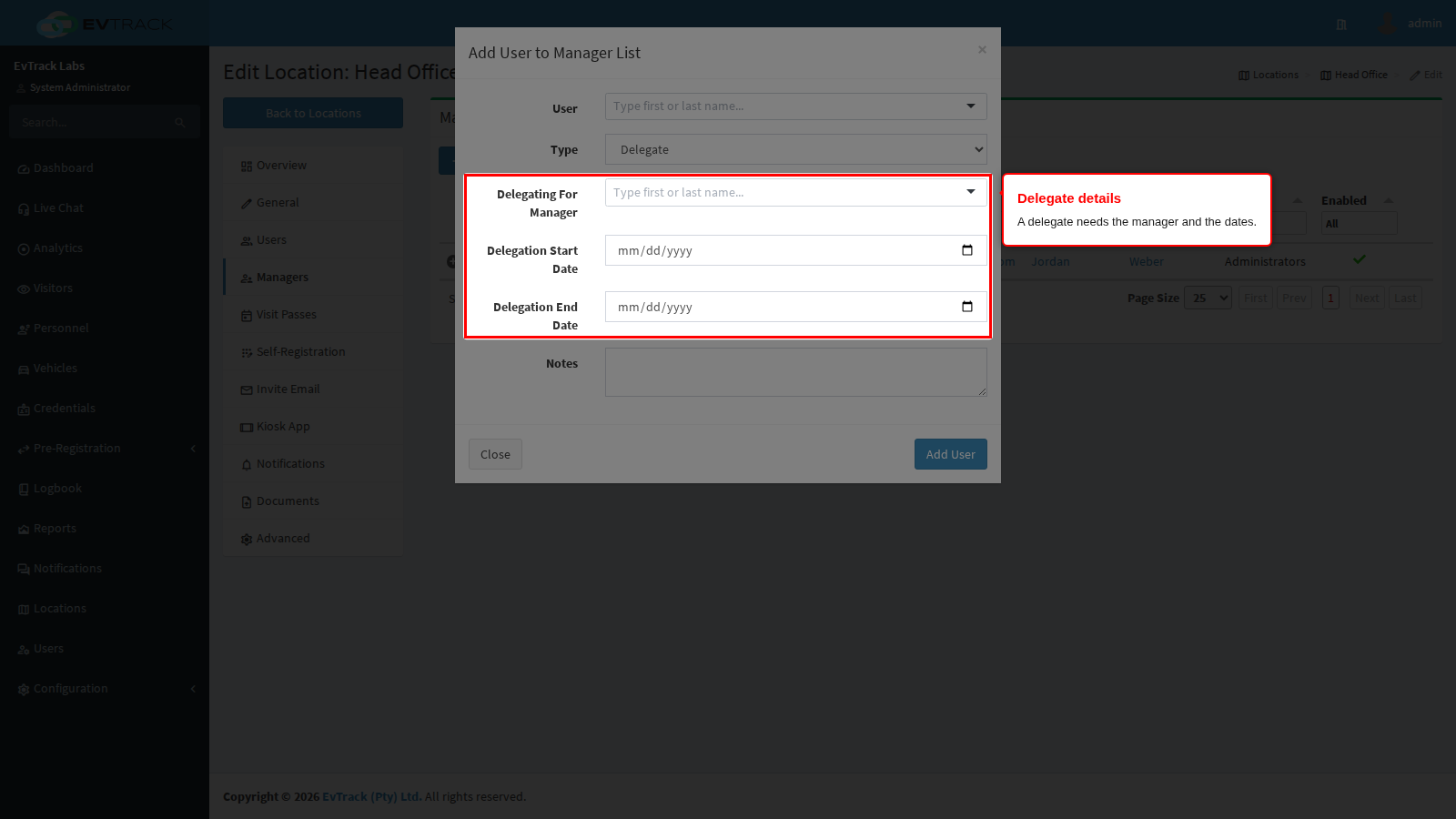Open calendar picker for Delegation End Date

pyautogui.click(x=967, y=307)
